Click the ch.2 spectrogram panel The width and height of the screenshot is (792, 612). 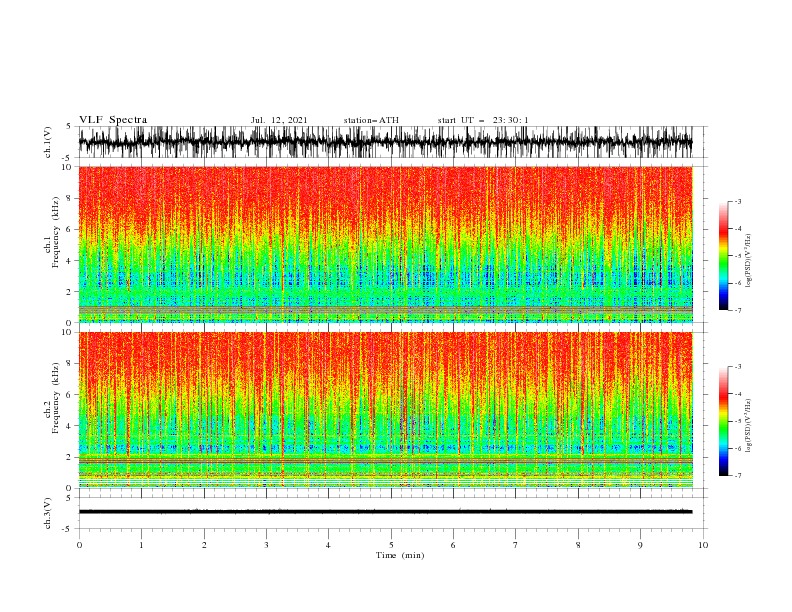(386, 410)
